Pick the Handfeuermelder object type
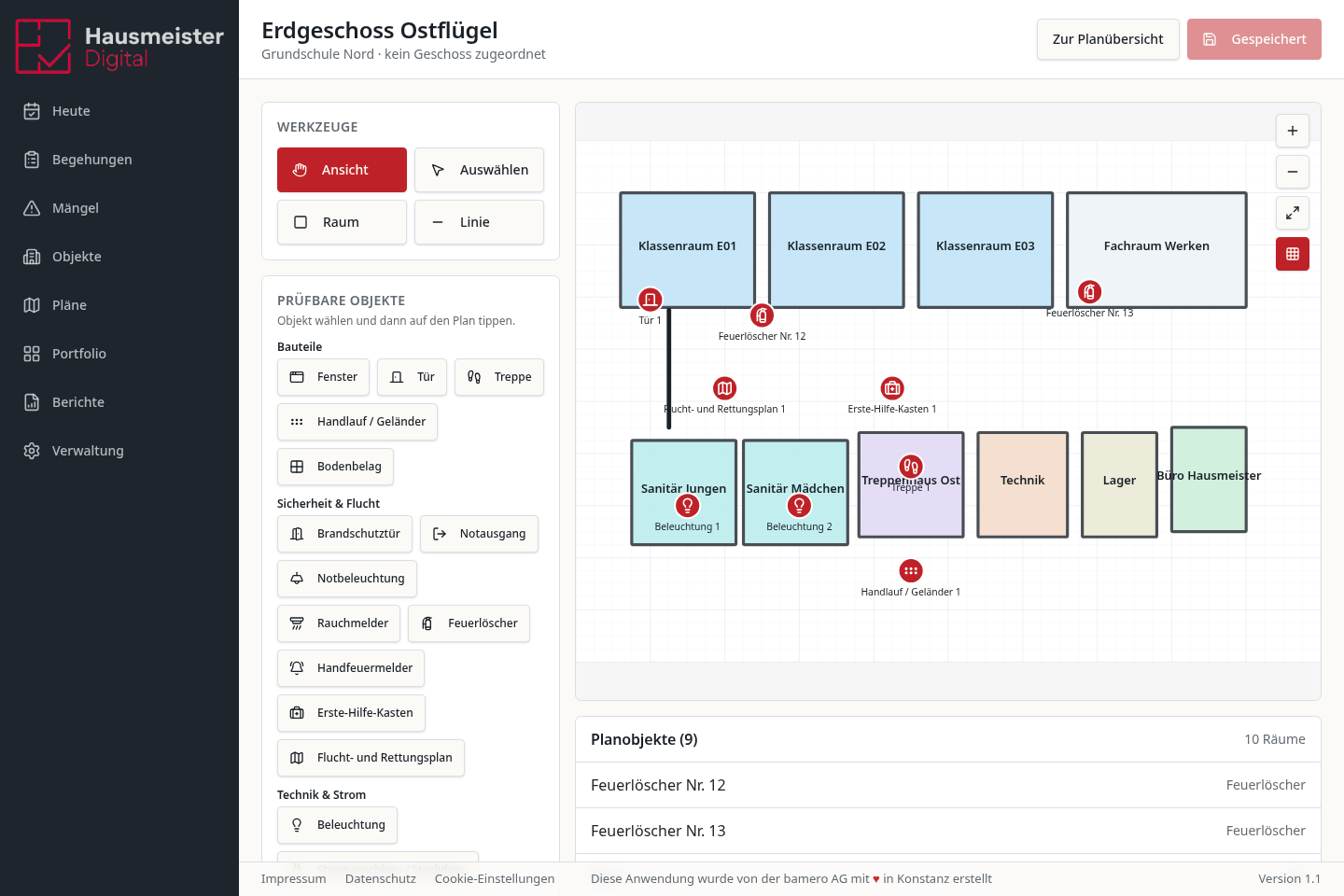The height and width of the screenshot is (896, 1344). tap(351, 668)
